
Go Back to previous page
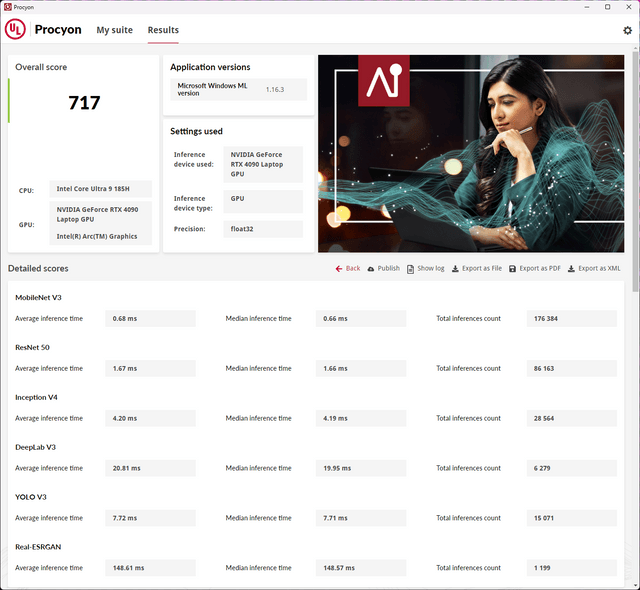click(x=348, y=268)
